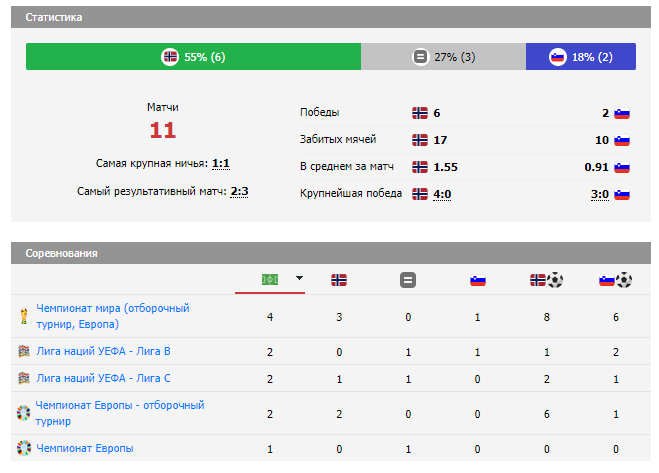Toggle sort direction arrow in table header
Viewport: 659px width, 473px height.
point(299,279)
